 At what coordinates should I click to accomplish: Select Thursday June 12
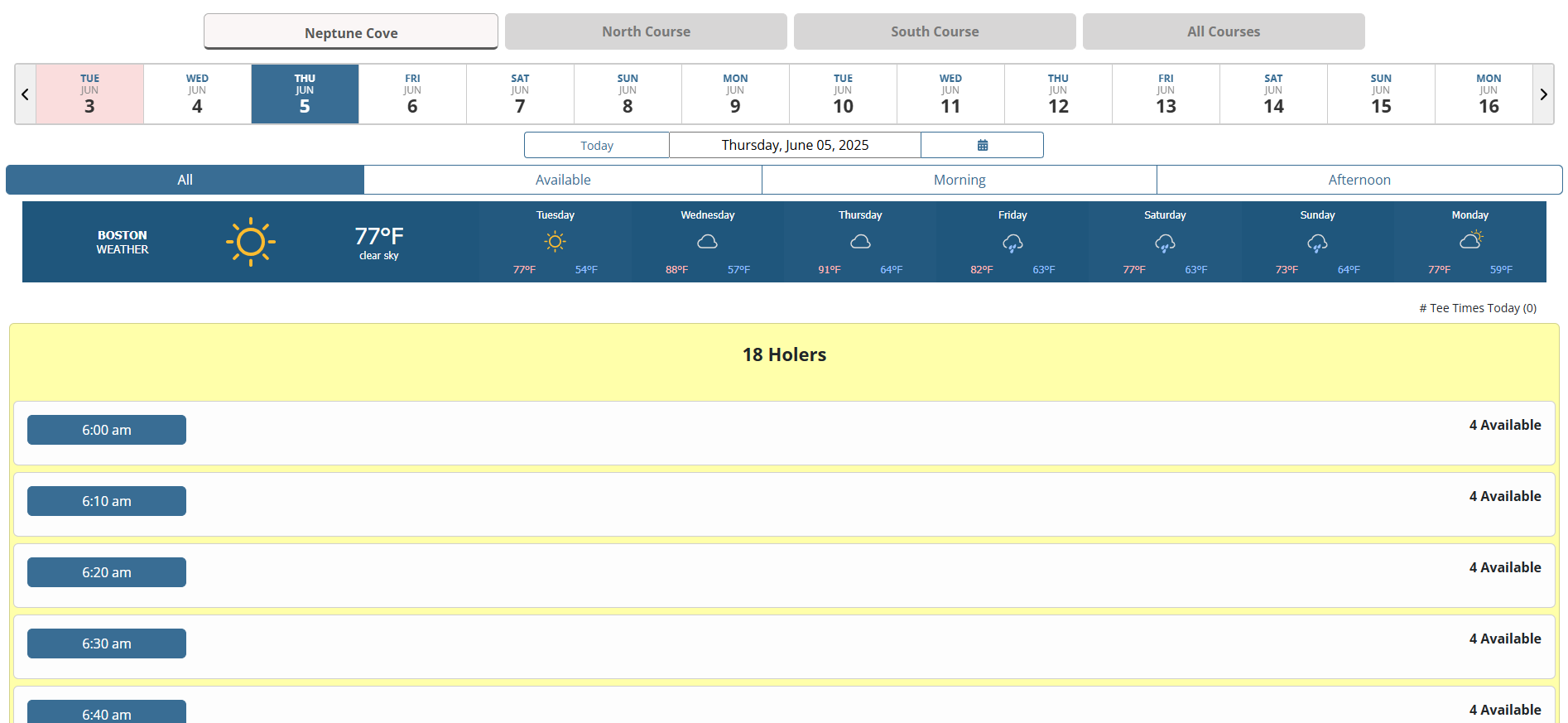1058,94
